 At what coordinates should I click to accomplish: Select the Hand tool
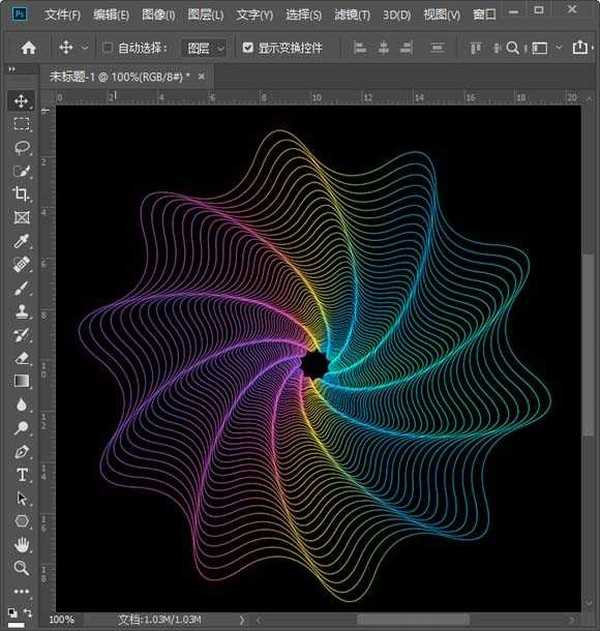[x=22, y=544]
